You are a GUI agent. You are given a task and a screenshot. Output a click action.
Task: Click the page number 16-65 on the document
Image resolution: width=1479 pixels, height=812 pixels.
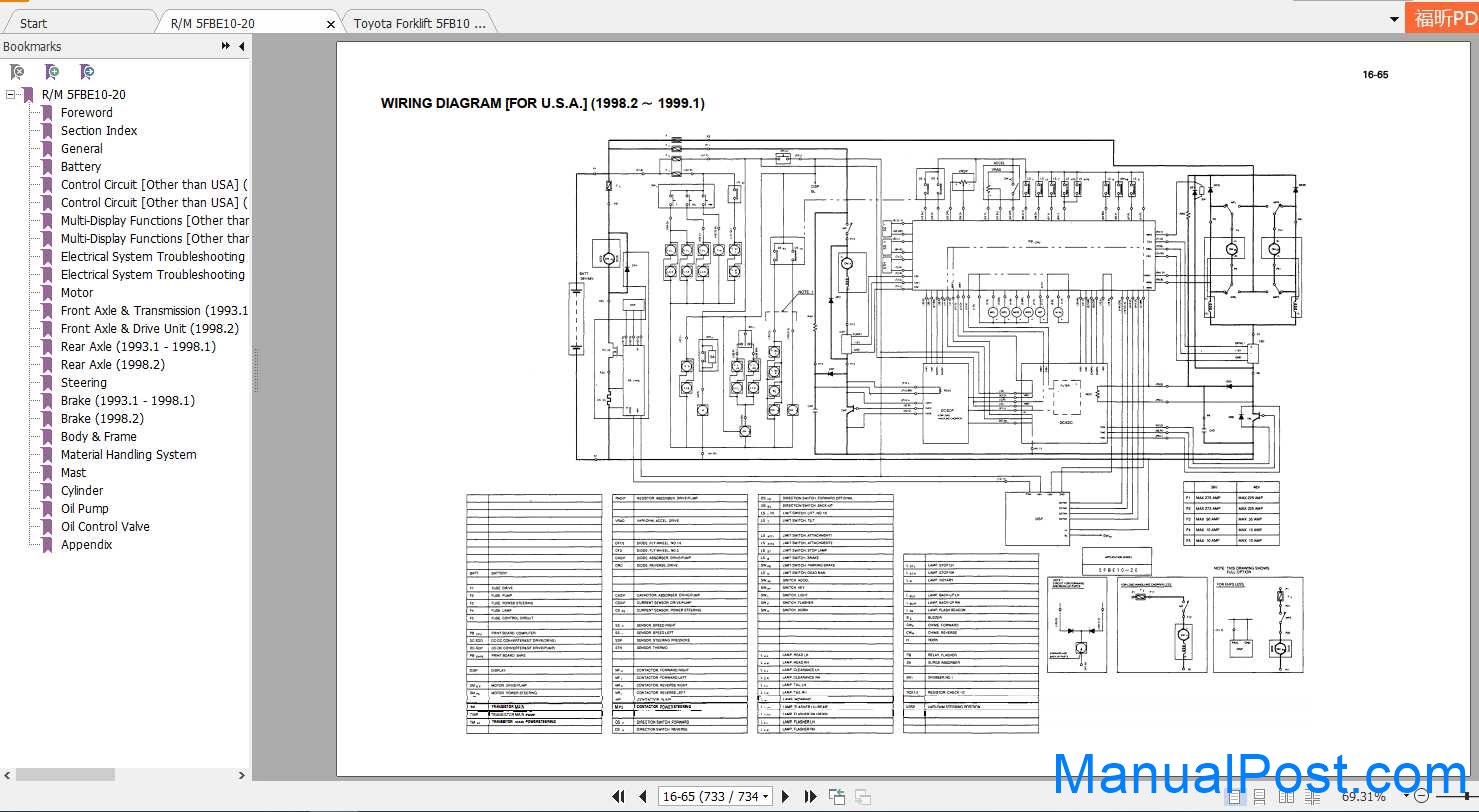pos(1375,74)
